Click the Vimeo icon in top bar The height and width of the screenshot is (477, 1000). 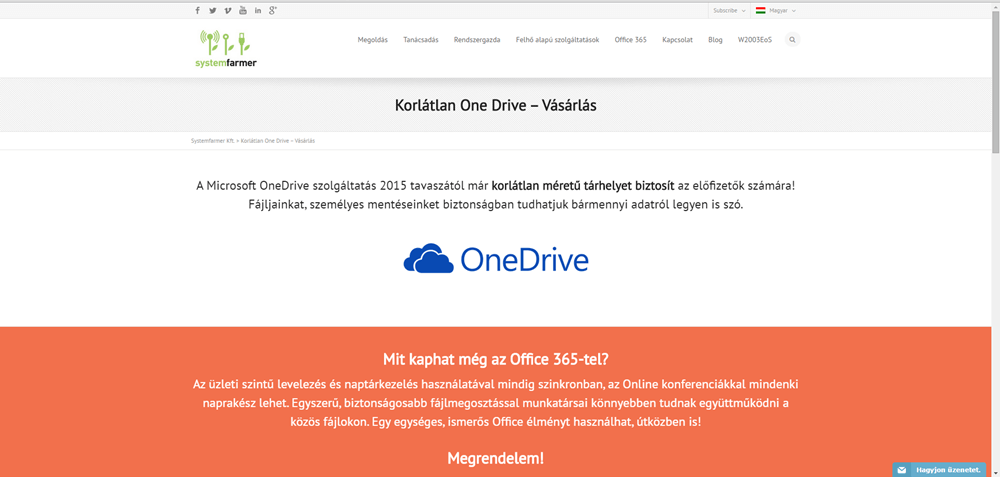coord(228,10)
